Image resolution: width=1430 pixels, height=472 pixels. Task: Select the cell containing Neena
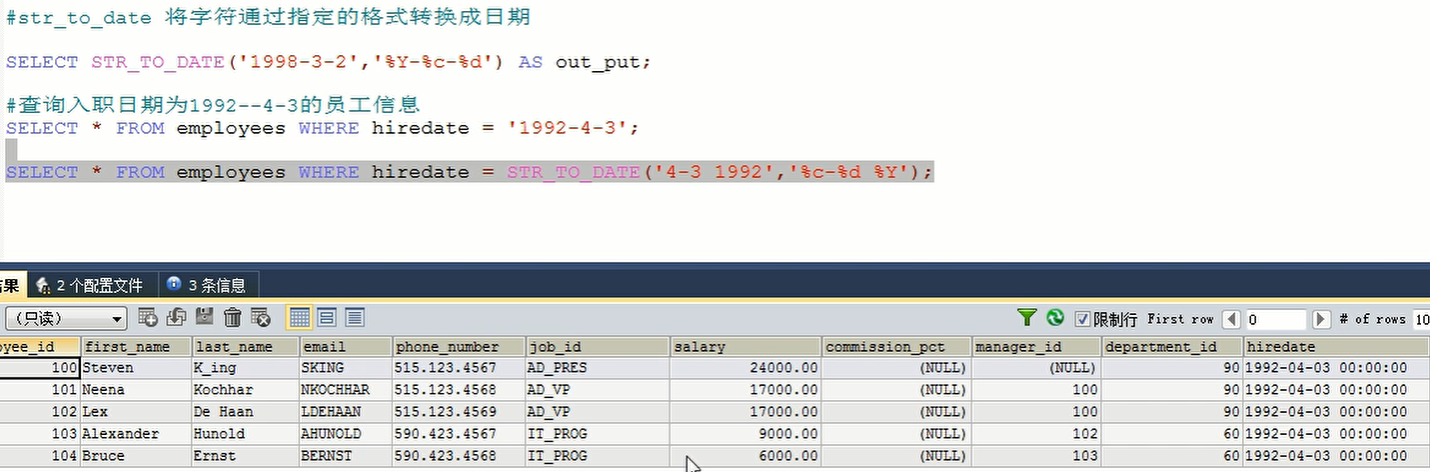[136, 389]
